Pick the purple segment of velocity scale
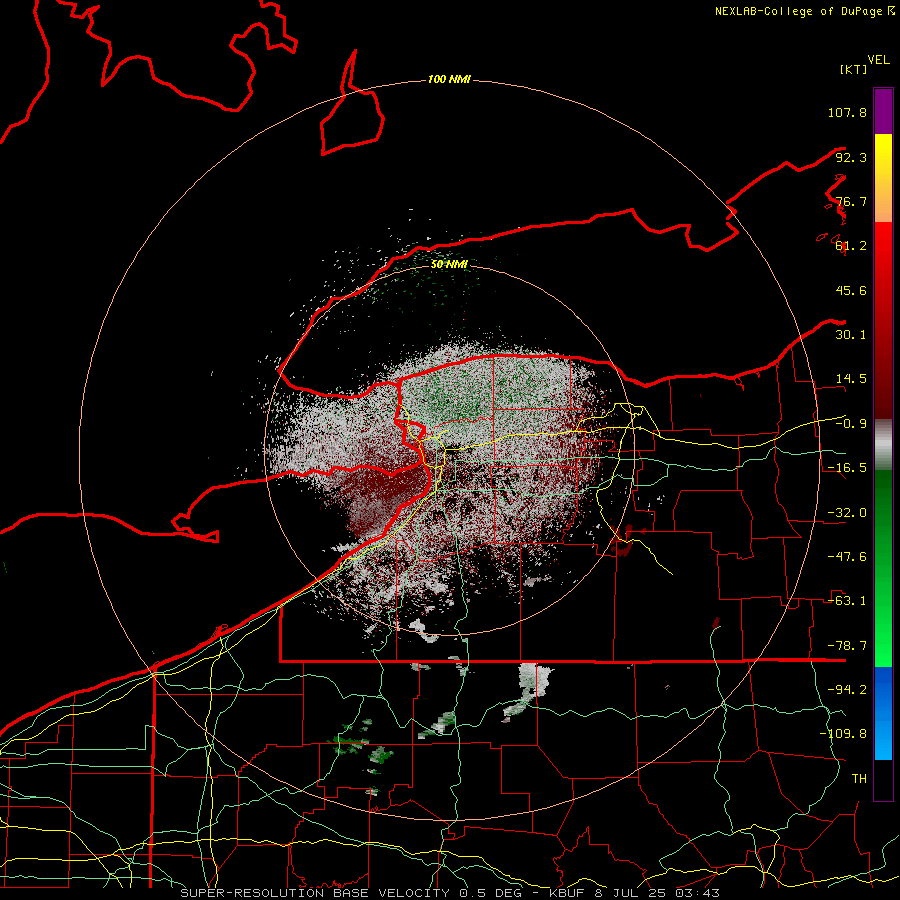This screenshot has height=900, width=900. tap(883, 111)
